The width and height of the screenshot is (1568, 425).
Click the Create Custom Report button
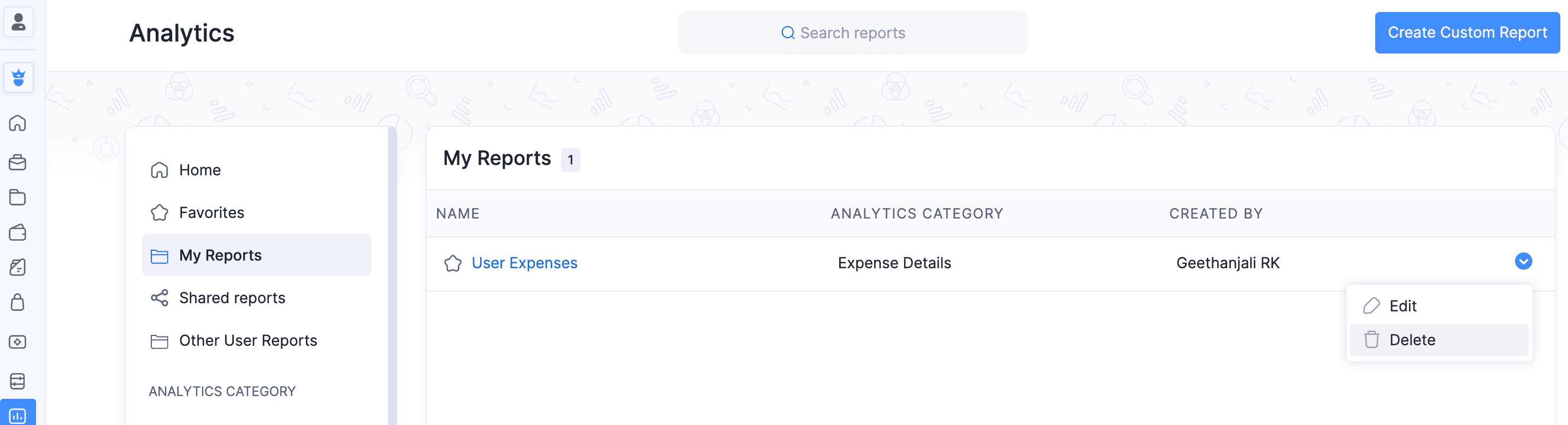coord(1467,32)
